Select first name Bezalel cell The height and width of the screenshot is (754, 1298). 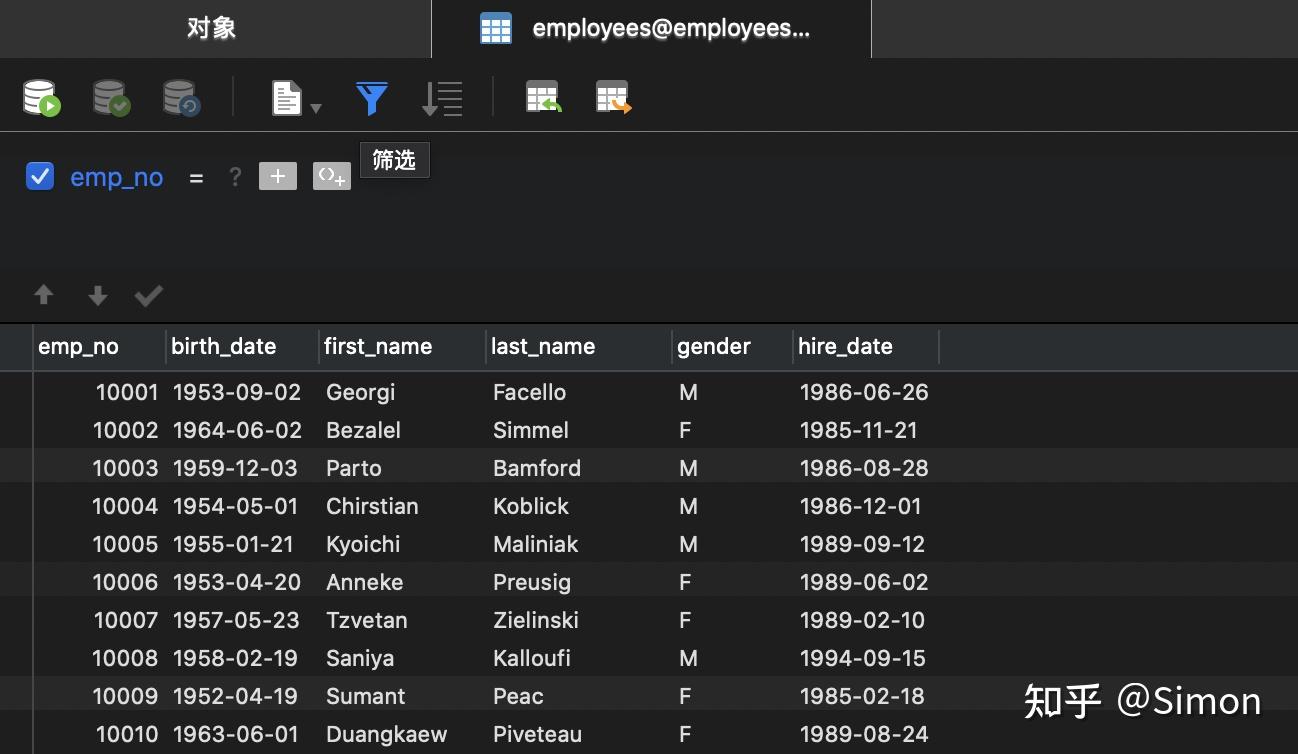tap(403, 430)
